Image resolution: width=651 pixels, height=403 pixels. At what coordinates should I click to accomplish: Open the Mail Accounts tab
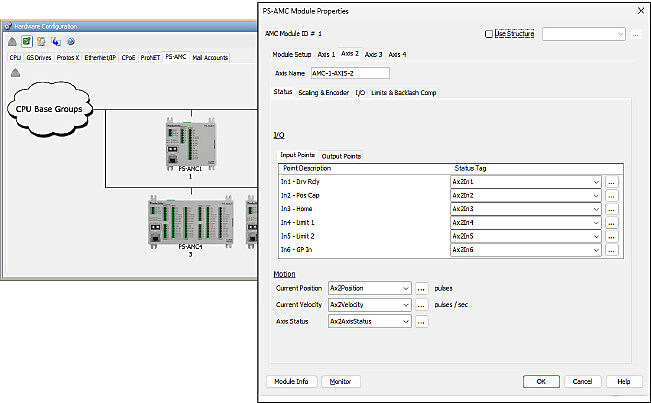click(210, 58)
